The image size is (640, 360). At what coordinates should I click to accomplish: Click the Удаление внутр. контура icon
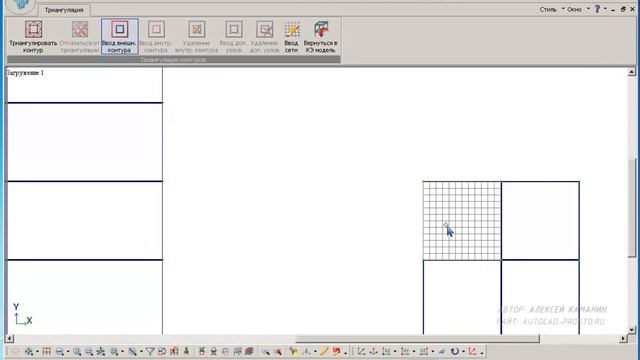tap(197, 29)
